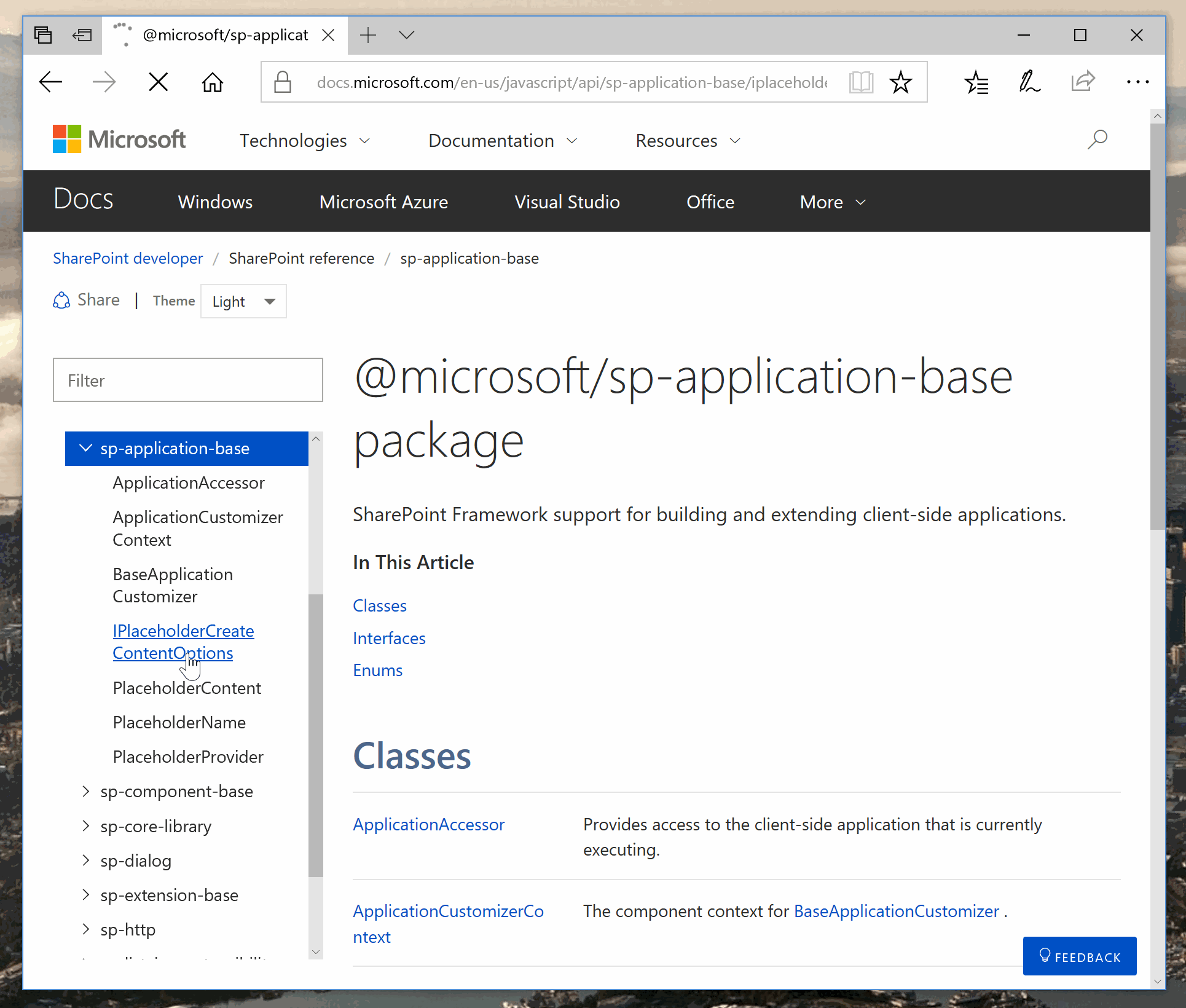1186x1008 pixels.
Task: Select IPlaceholderCreateContentOptions sidebar item
Action: tap(182, 641)
